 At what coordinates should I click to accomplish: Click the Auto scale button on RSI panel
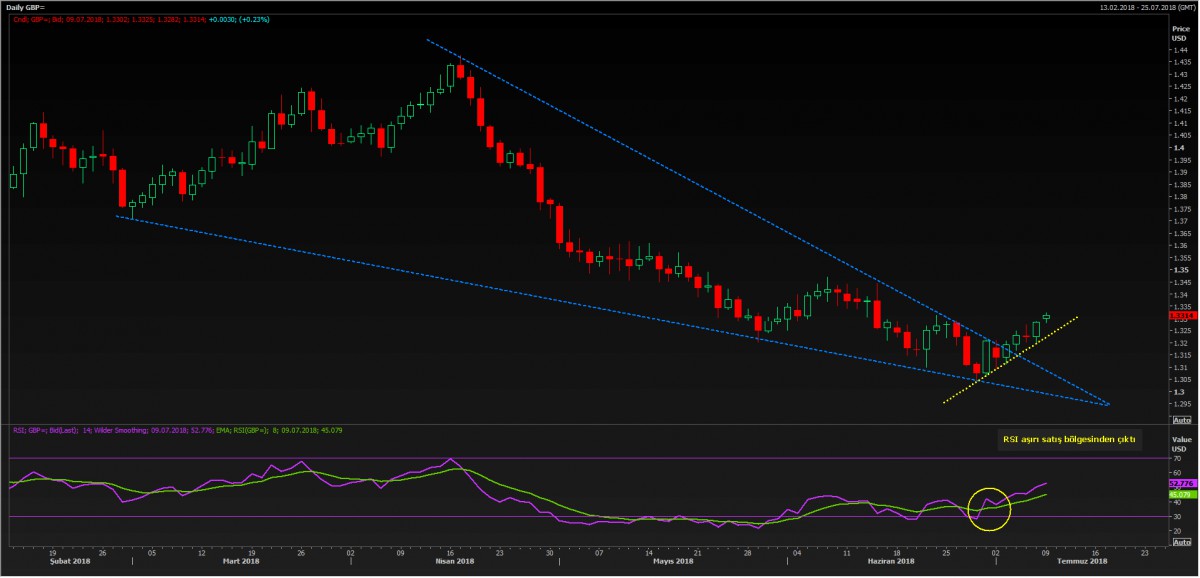tap(1180, 541)
